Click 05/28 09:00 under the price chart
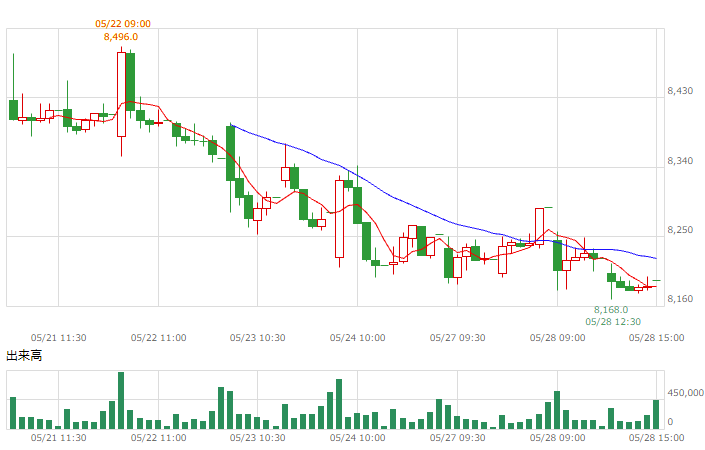The width and height of the screenshot is (705, 450). pos(558,338)
